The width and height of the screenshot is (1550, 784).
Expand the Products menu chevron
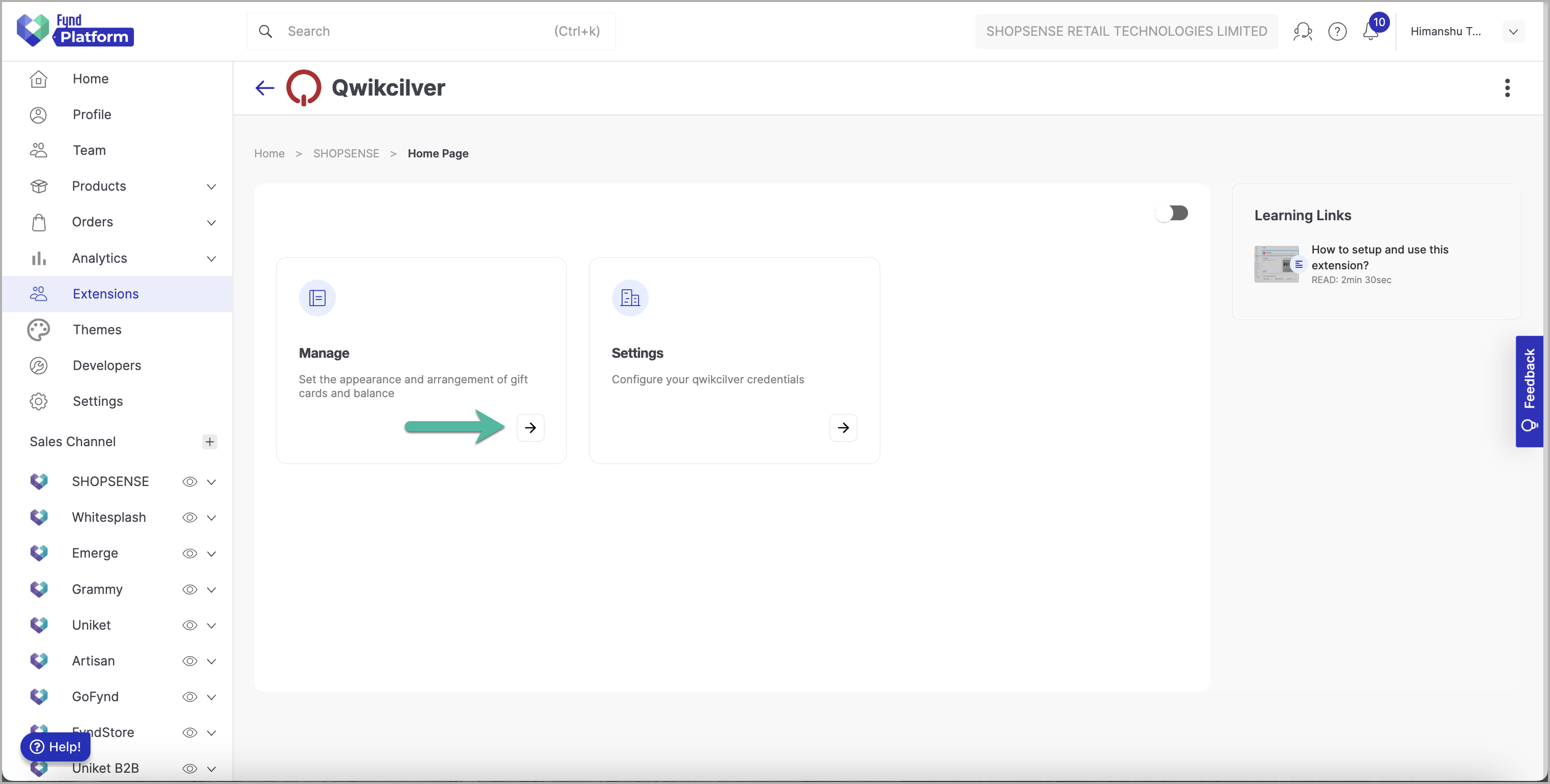coord(211,187)
